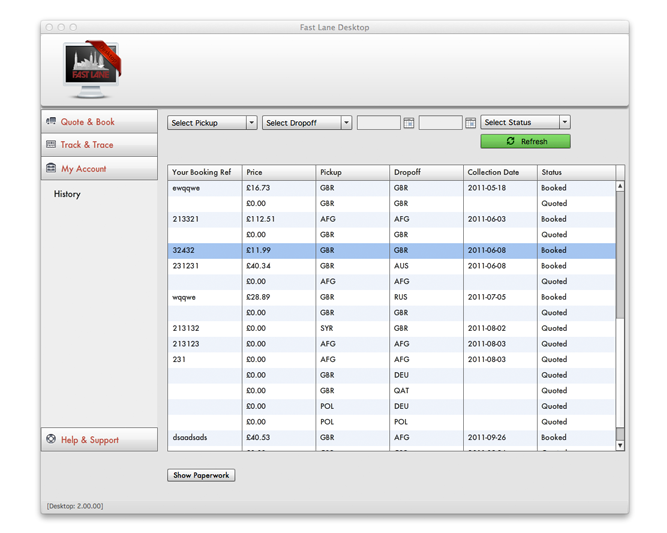Expand the Select Dropoff dropdown arrow
667x533 pixels.
pyautogui.click(x=347, y=123)
